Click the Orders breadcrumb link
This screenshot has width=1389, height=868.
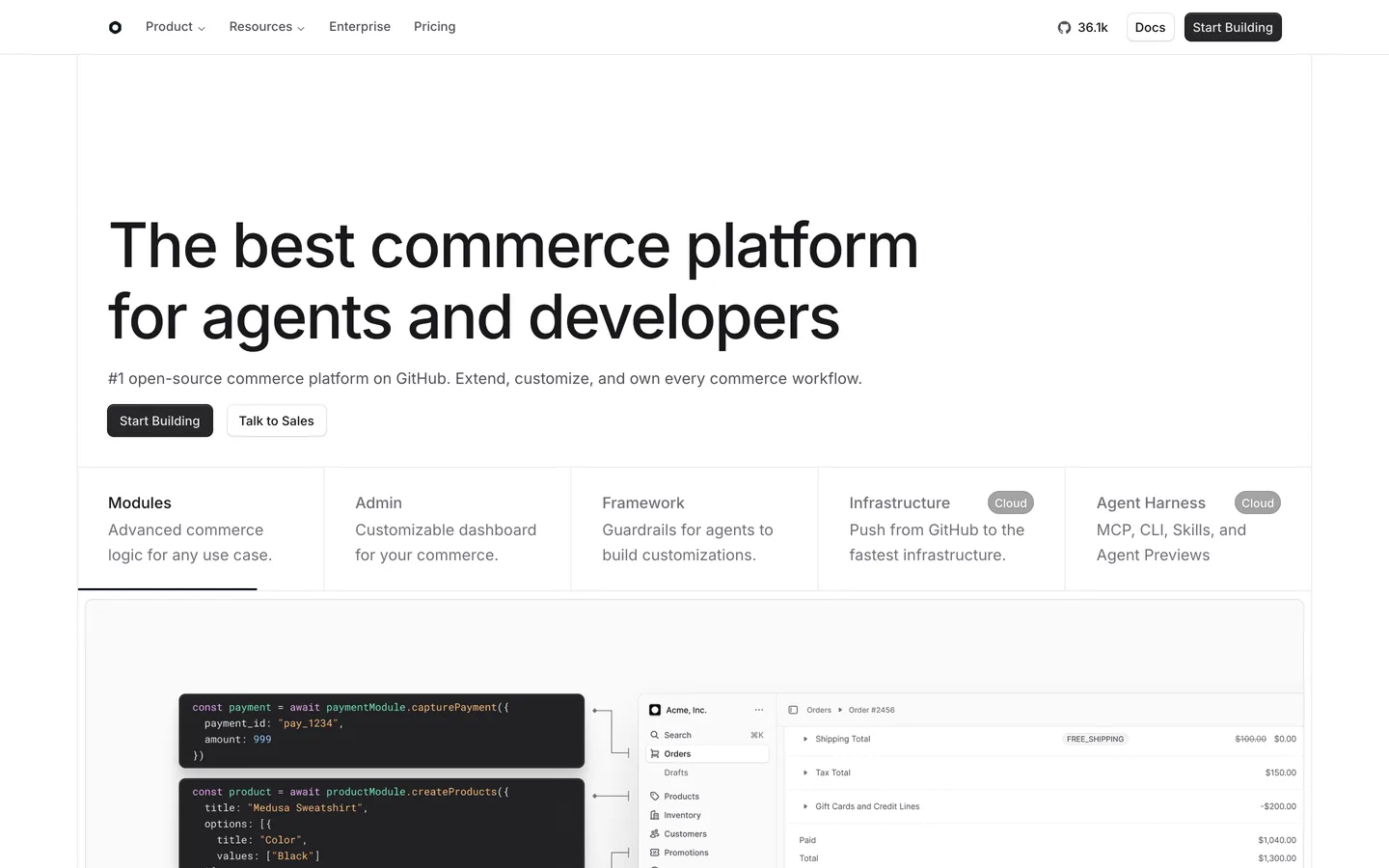[819, 710]
